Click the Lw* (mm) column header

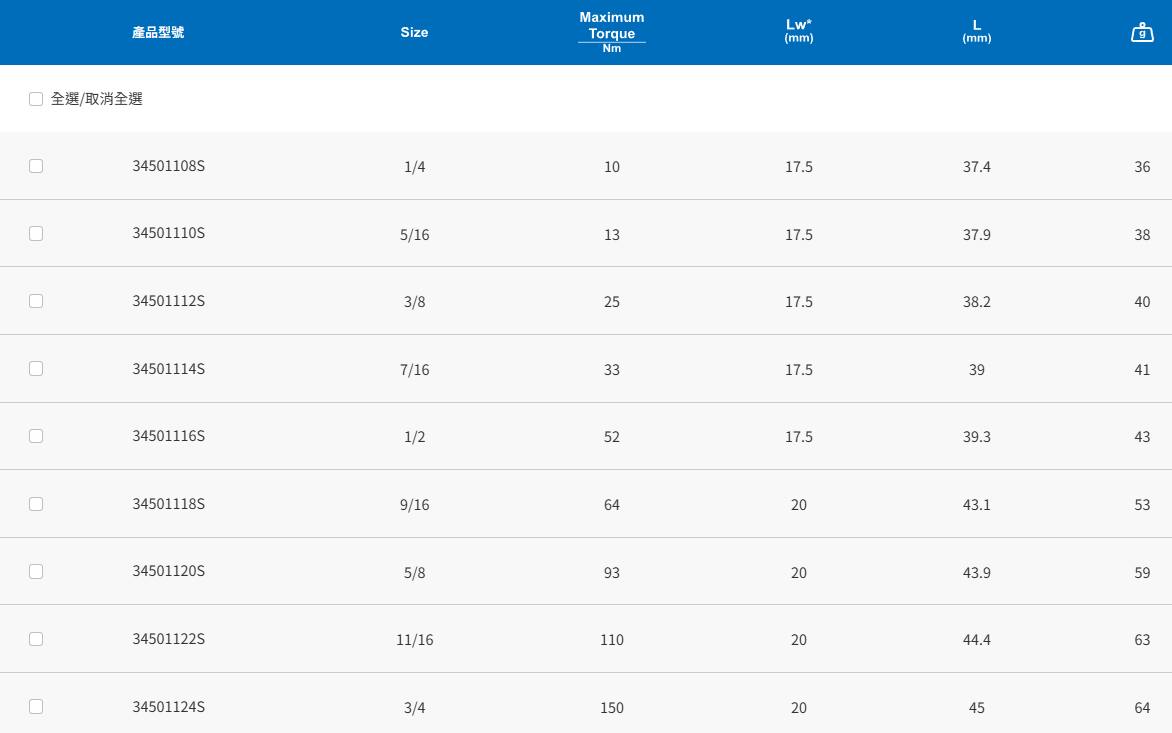798,32
